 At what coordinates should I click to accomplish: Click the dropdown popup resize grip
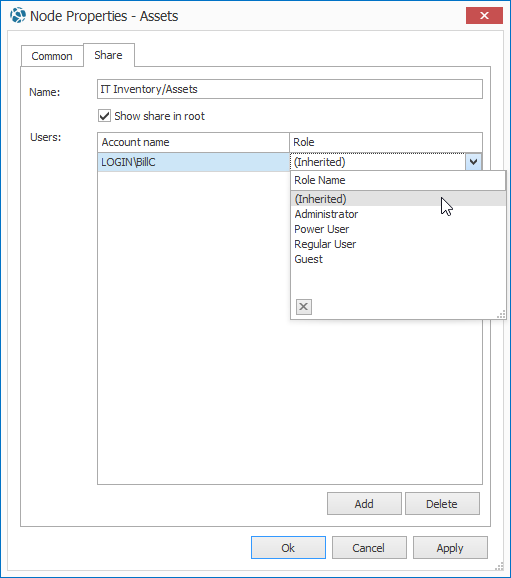click(501, 315)
